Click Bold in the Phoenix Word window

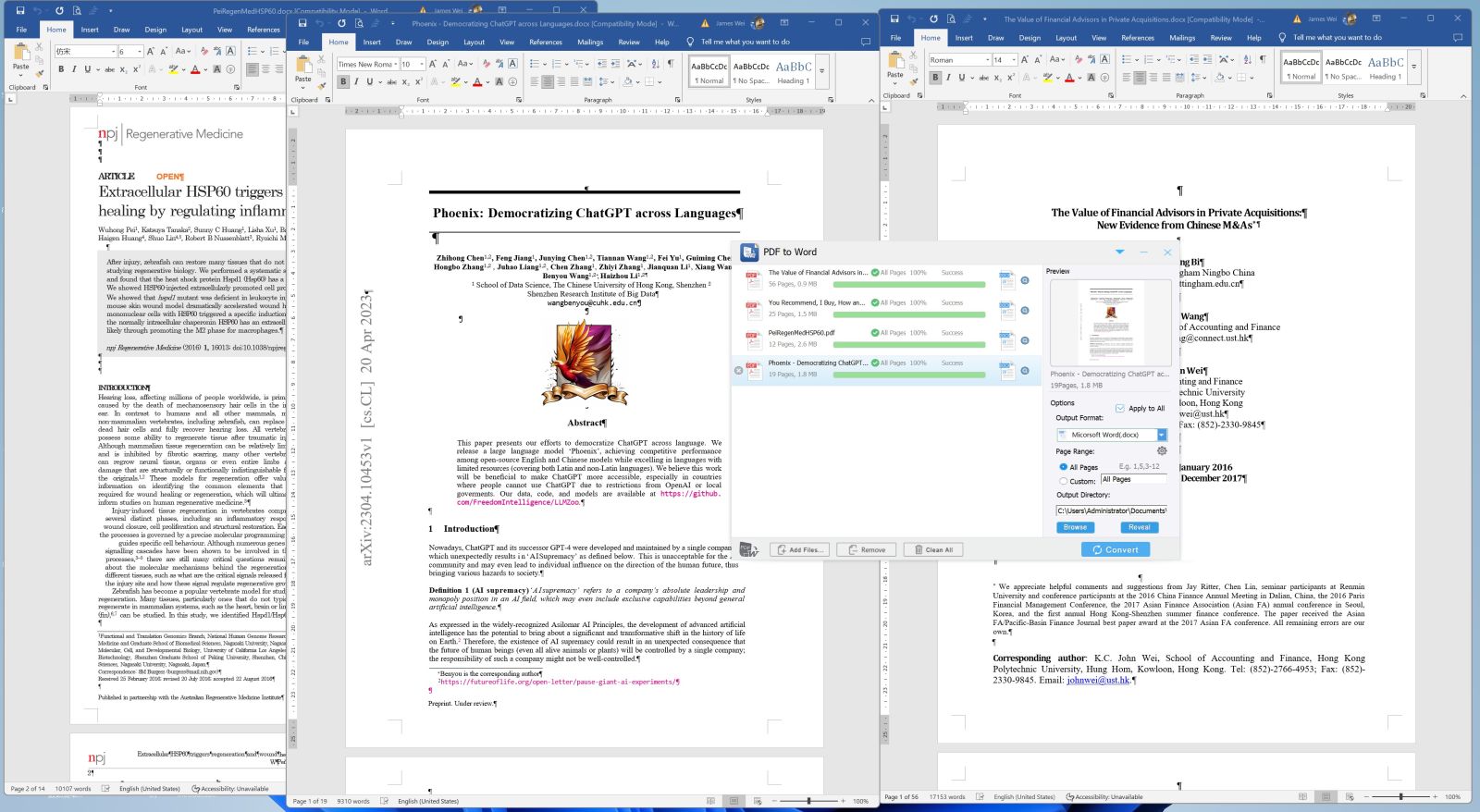(343, 81)
